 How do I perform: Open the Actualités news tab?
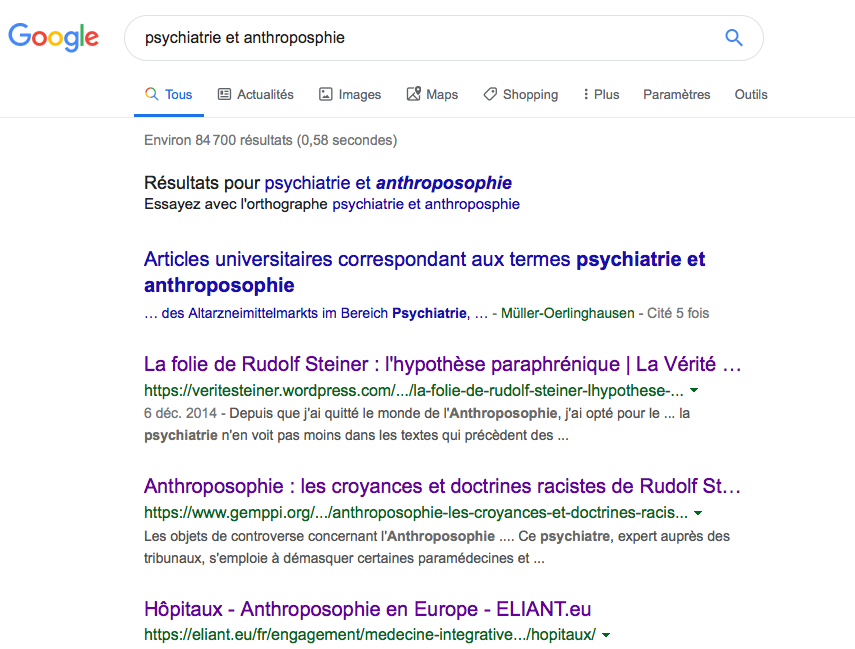(255, 94)
